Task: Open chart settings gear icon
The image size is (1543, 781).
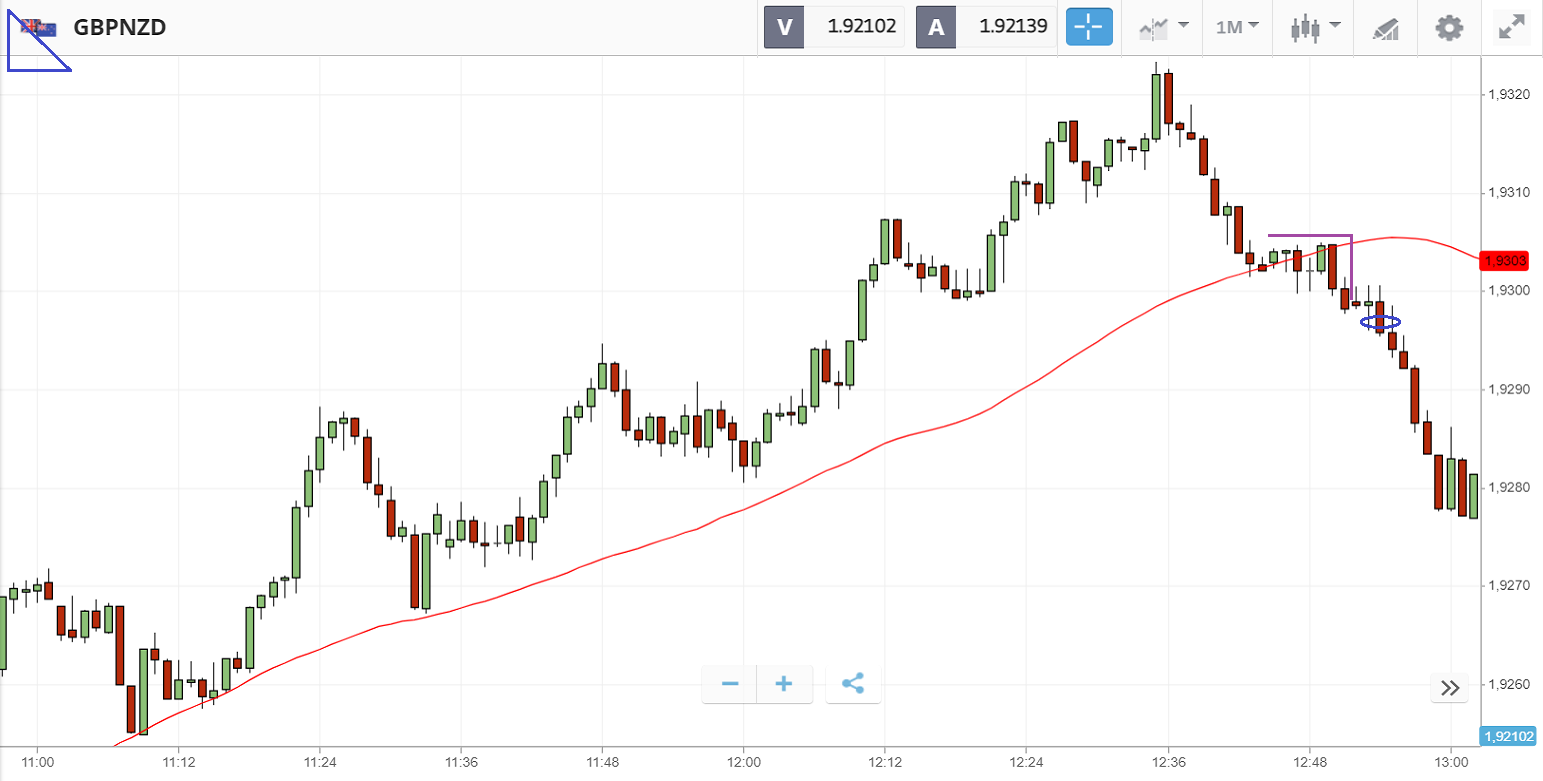Action: (x=1448, y=27)
